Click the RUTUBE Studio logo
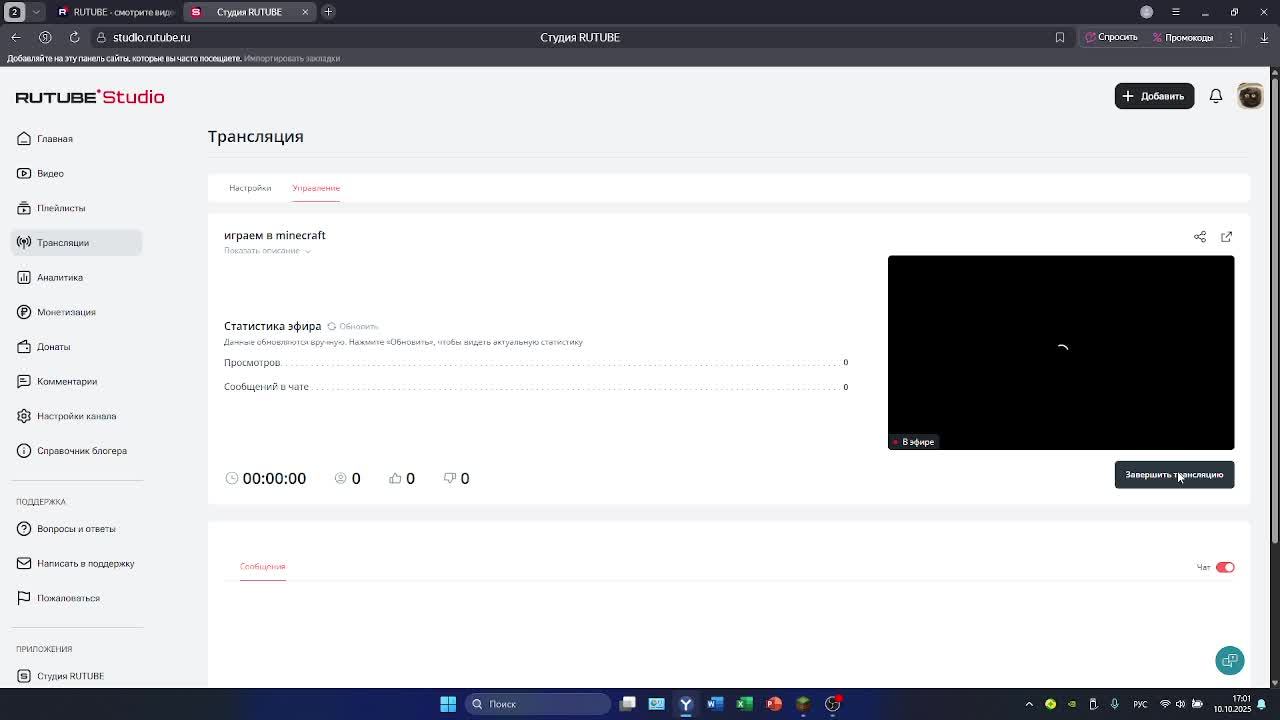 click(x=90, y=97)
